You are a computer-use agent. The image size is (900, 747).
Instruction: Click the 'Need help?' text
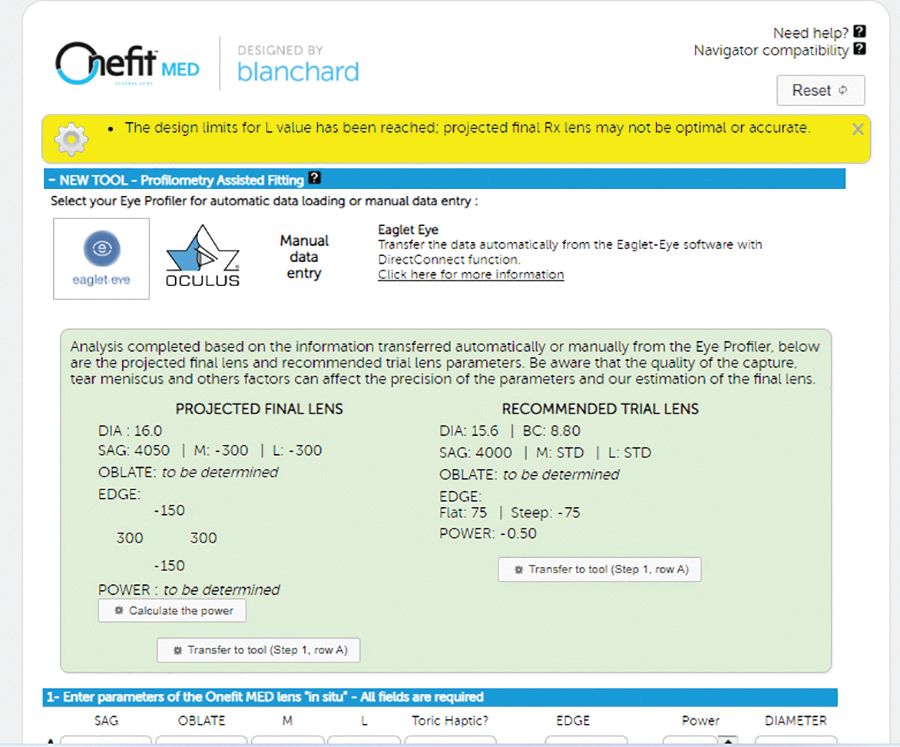810,33
